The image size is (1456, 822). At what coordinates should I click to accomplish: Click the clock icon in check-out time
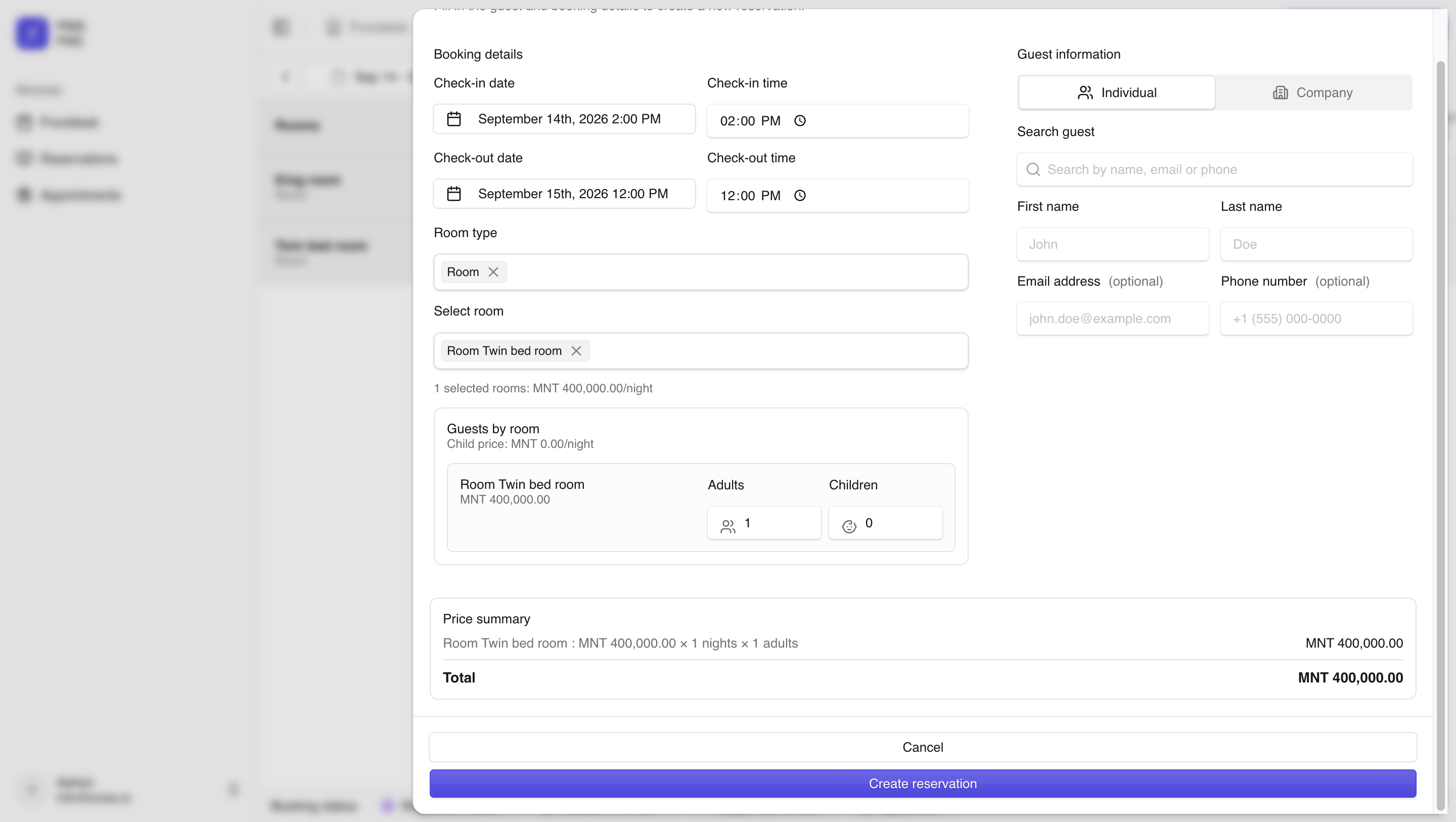pos(800,195)
